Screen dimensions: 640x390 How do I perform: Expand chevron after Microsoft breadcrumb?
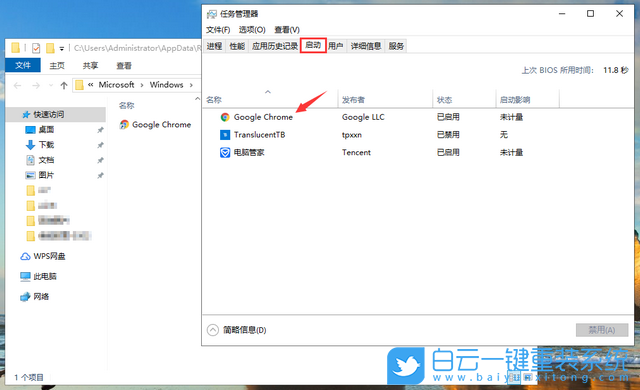click(142, 85)
